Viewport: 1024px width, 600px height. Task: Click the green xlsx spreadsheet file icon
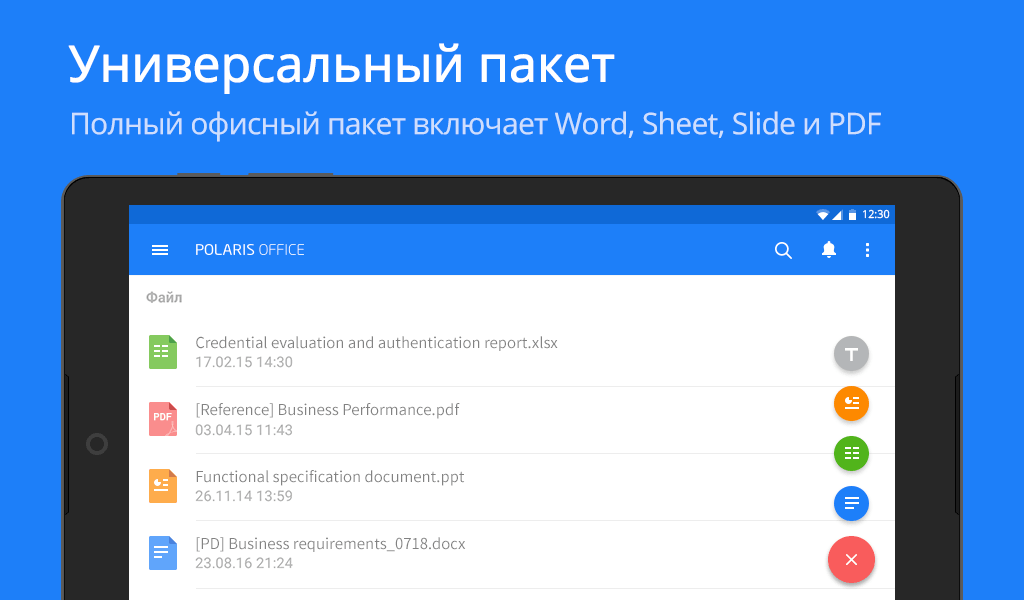(x=162, y=352)
